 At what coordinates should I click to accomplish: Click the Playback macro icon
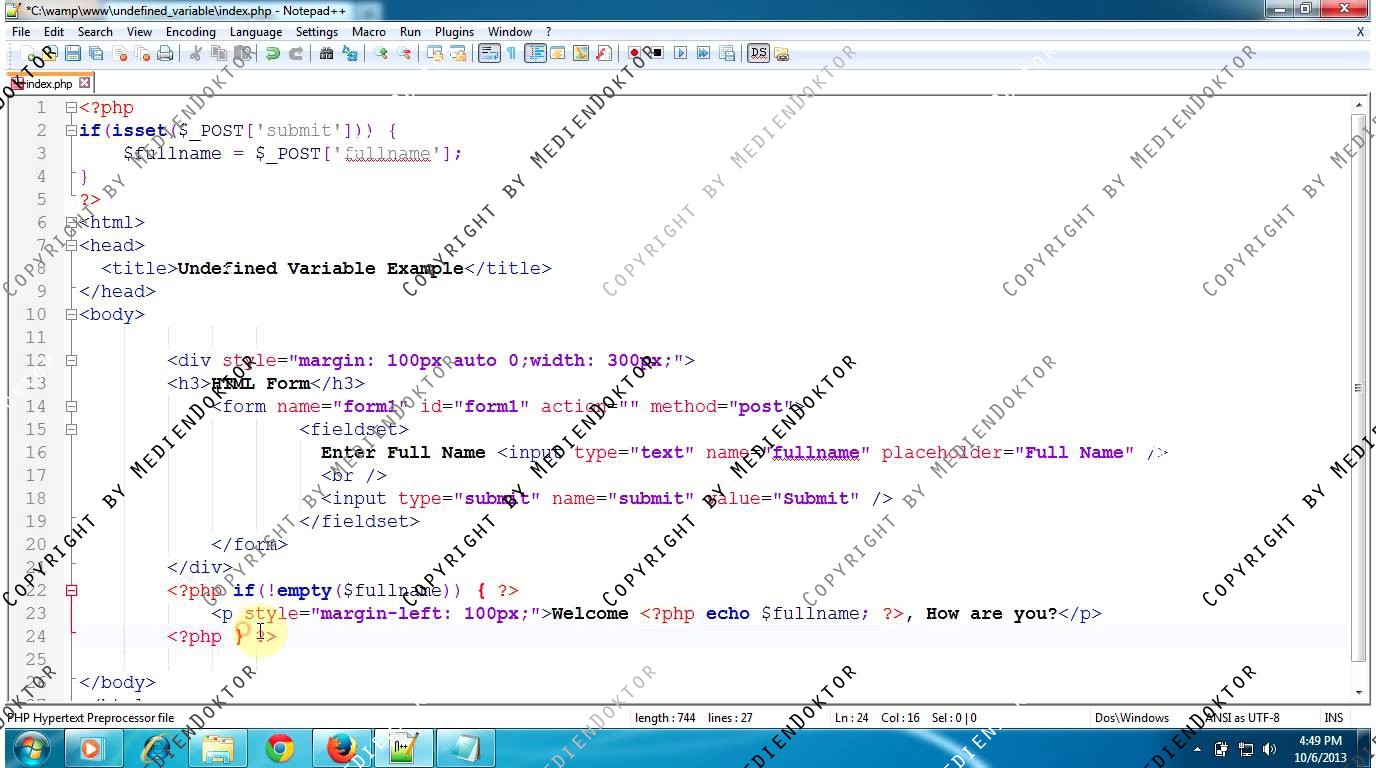[x=680, y=54]
